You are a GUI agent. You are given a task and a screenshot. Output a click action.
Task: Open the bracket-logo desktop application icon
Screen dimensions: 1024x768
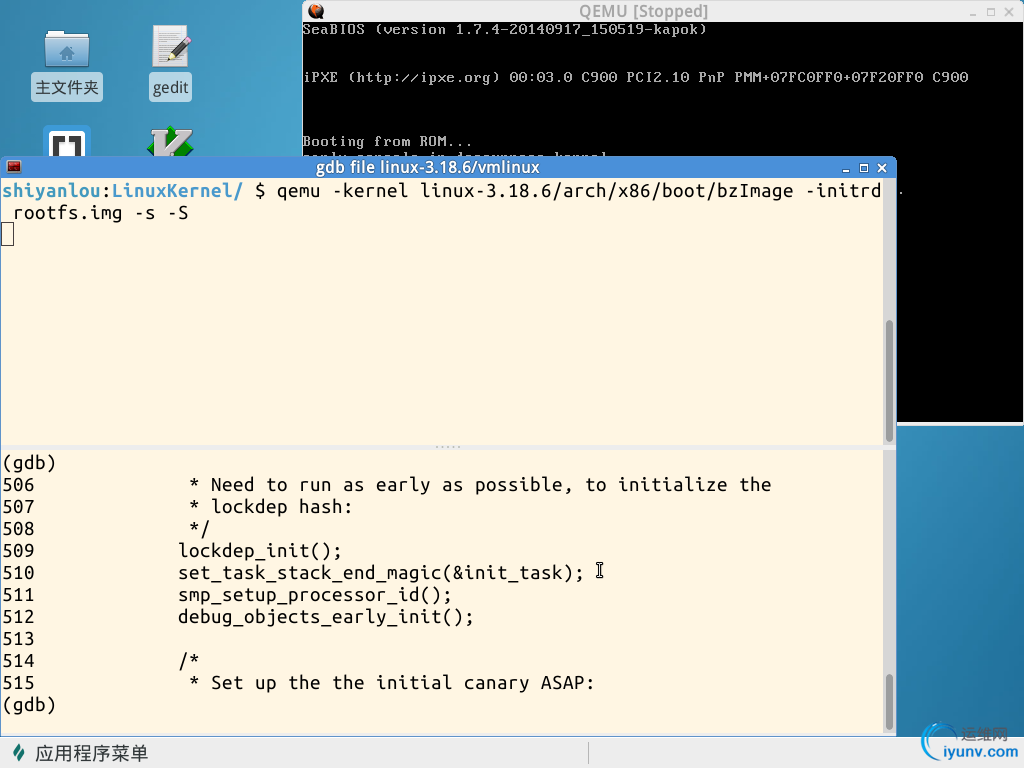pos(67,141)
